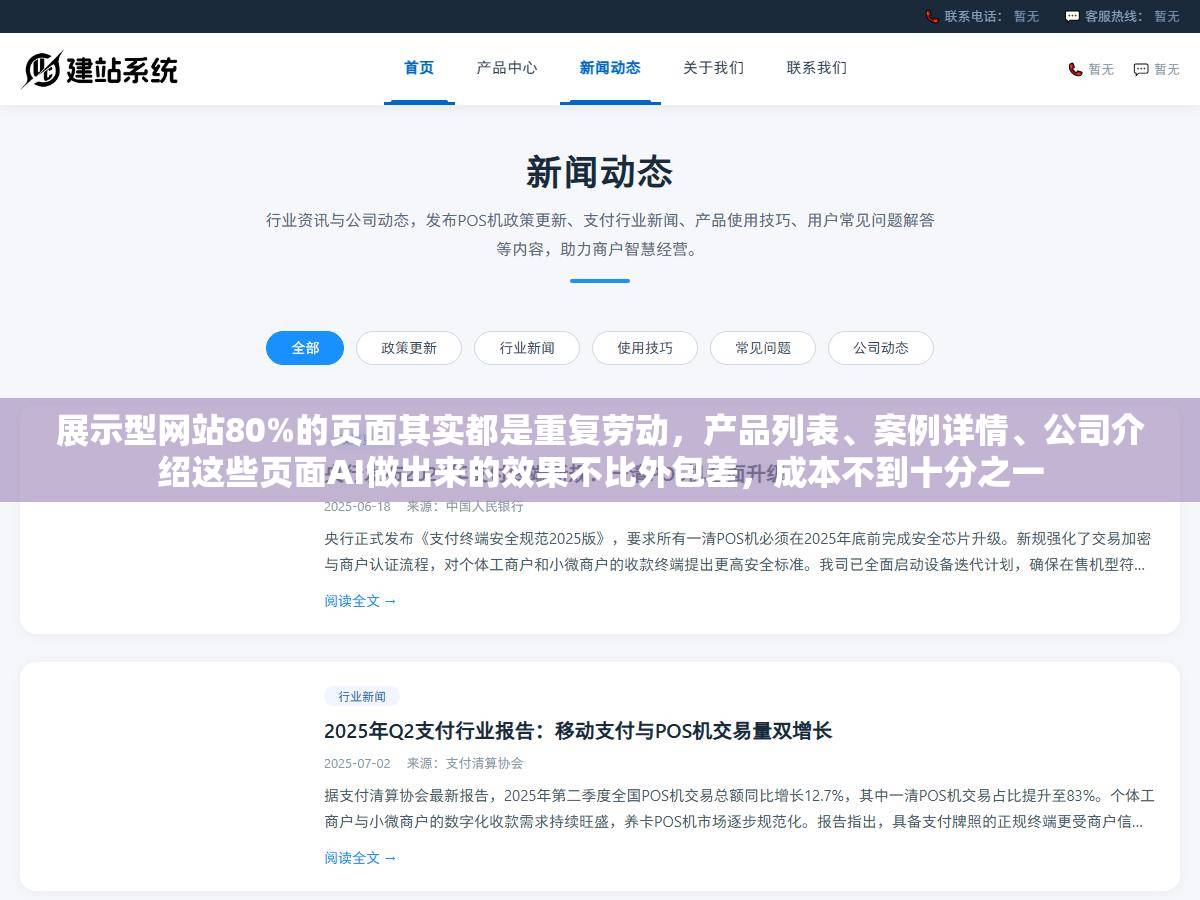Click the 联系电话：暂无 text in top bar
The image size is (1200, 900).
click(x=991, y=16)
